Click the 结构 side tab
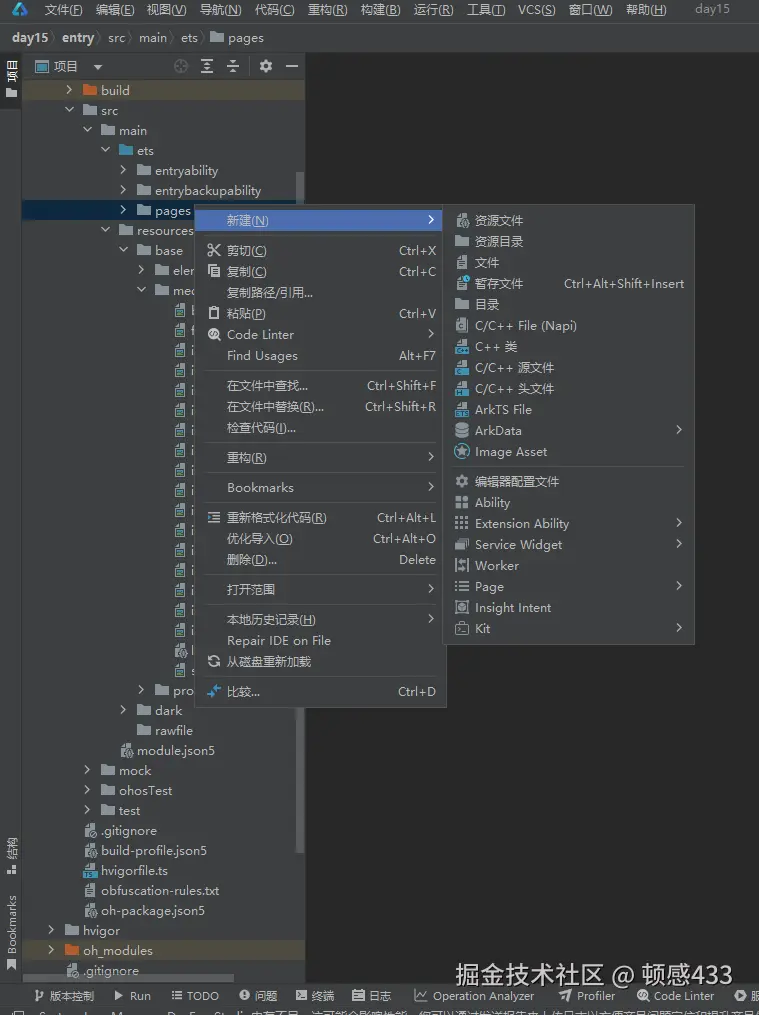 (x=12, y=854)
